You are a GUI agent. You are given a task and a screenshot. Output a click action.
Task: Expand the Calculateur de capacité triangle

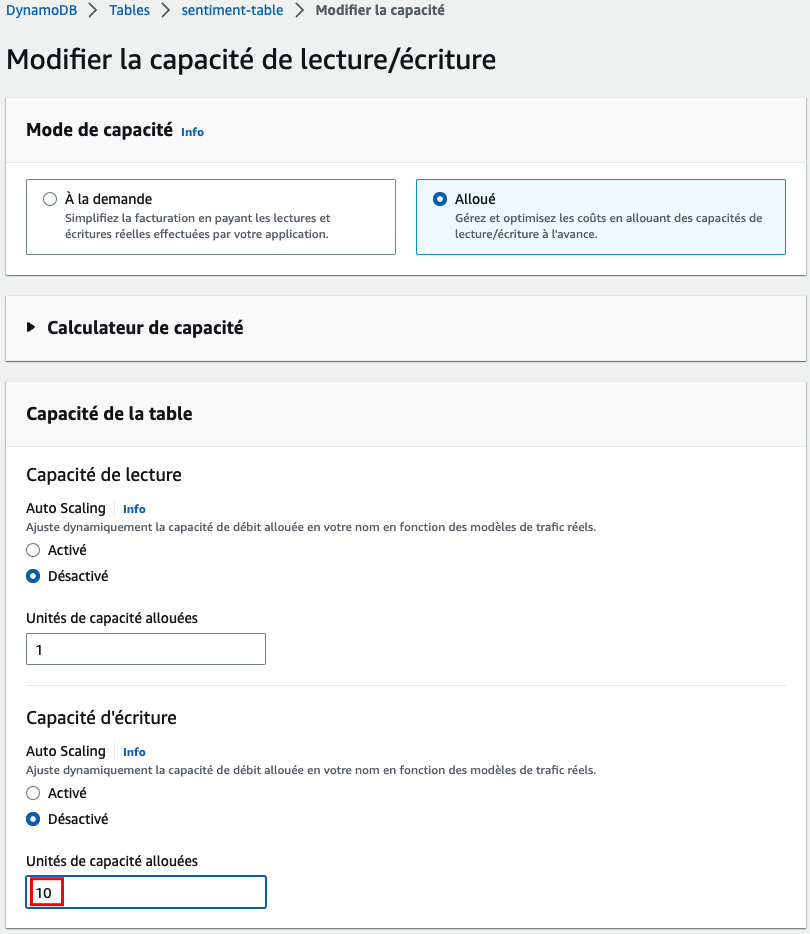31,327
